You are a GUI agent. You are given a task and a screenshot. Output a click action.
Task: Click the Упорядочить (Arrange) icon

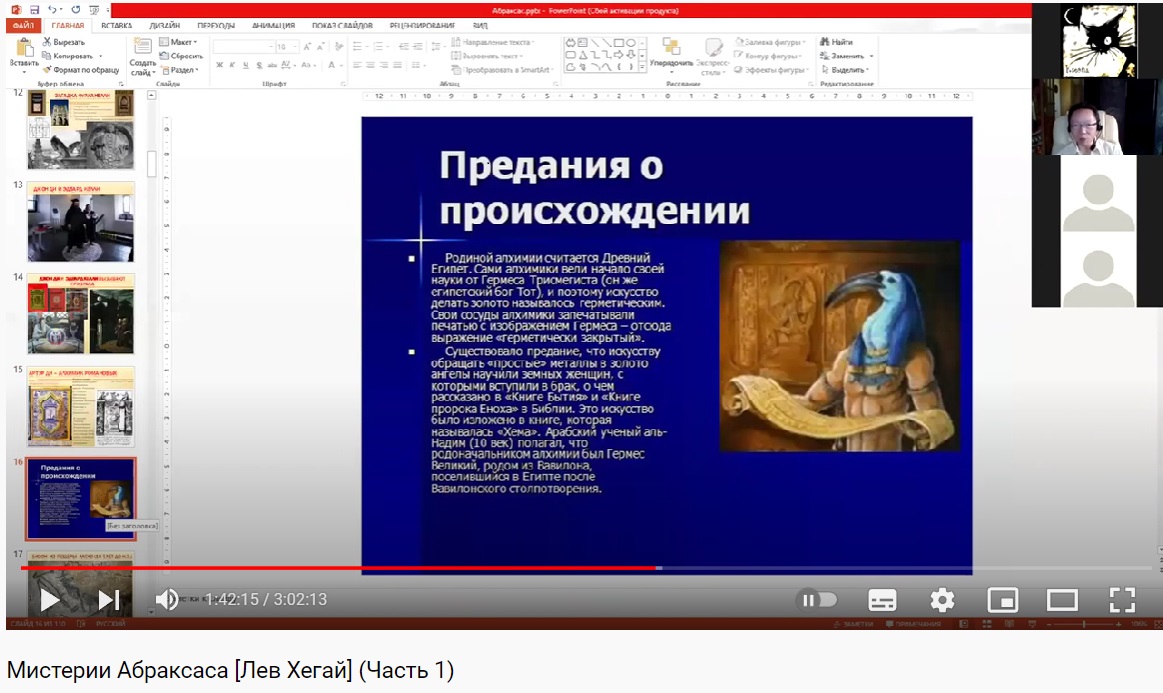click(671, 47)
